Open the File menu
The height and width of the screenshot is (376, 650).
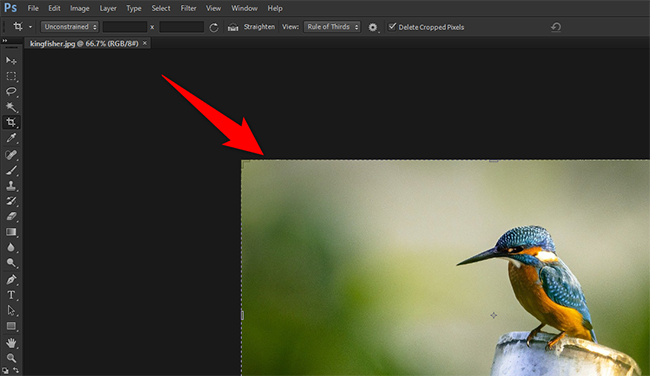click(33, 8)
